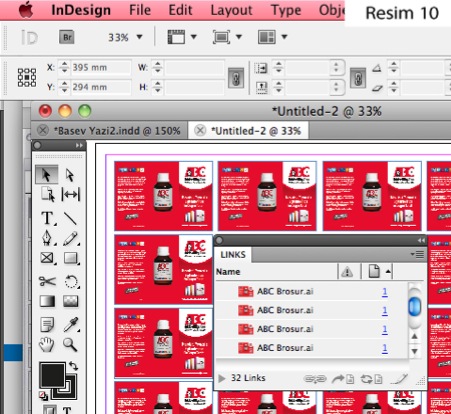Select the Free Transform tool
This screenshot has width=451, height=414.
point(71,281)
